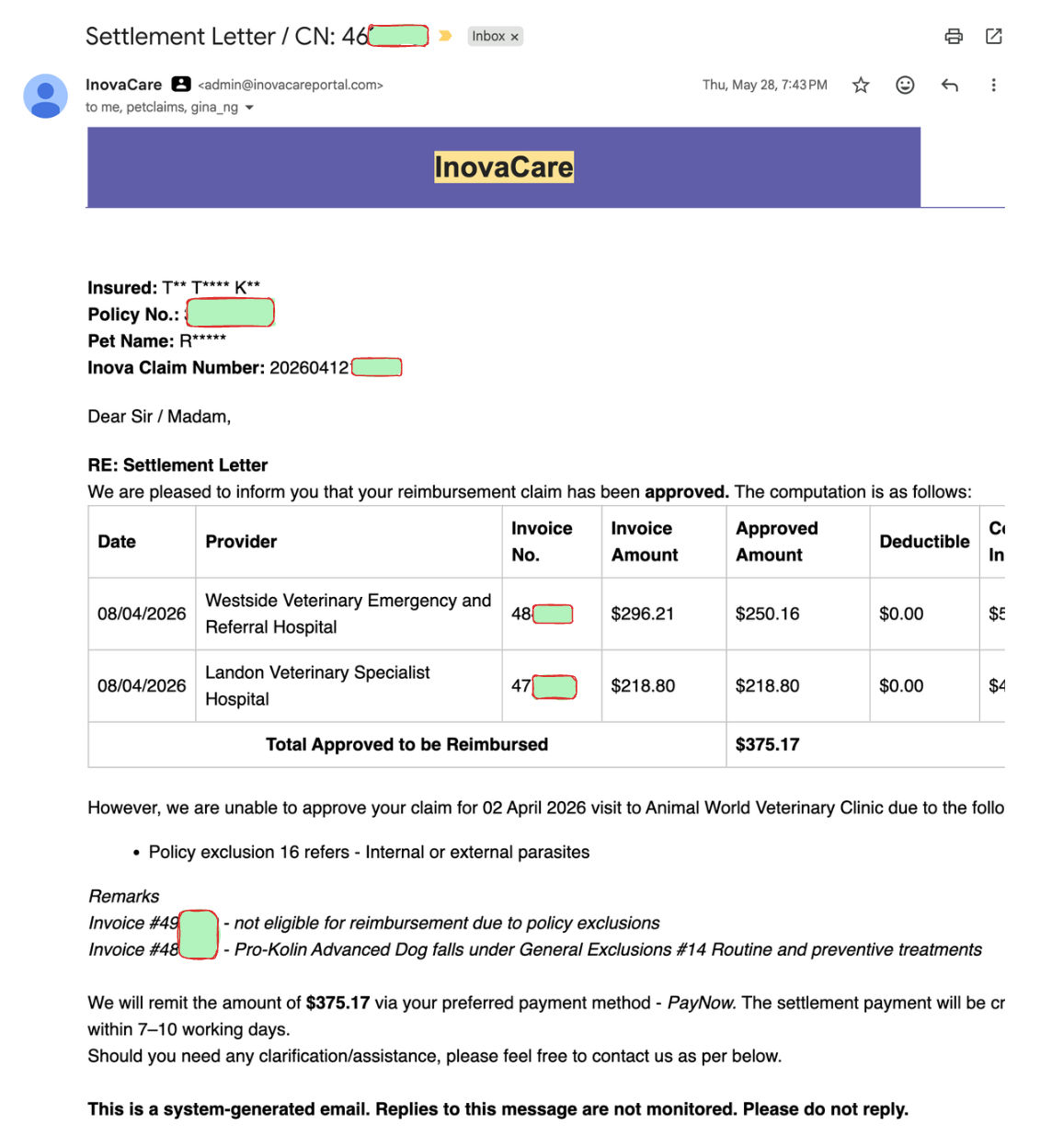Click system-generated email notice
The image size is (1052, 1148).
point(497,1109)
